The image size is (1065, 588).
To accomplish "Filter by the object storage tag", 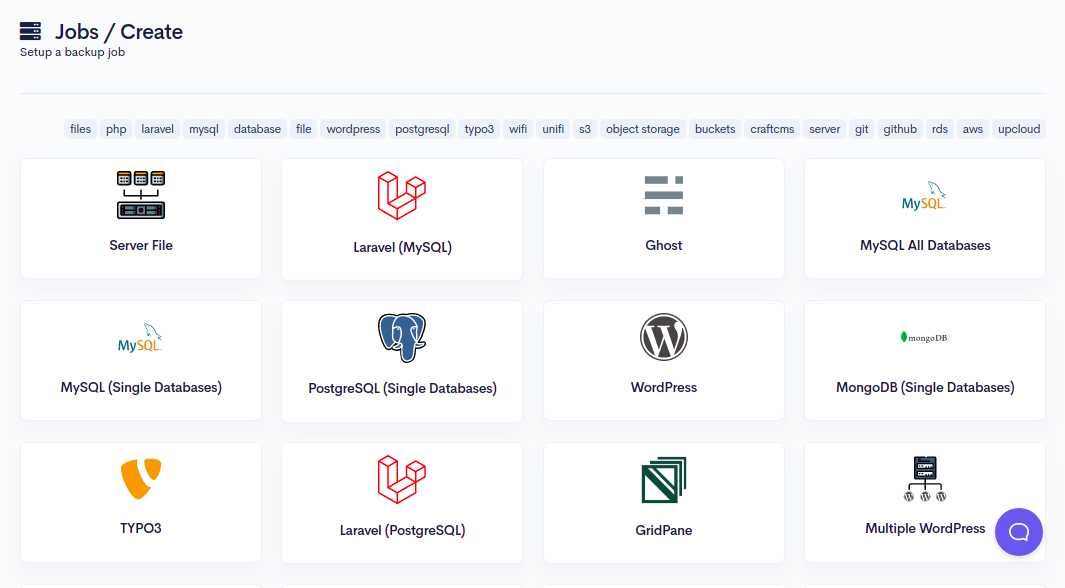I will 643,129.
